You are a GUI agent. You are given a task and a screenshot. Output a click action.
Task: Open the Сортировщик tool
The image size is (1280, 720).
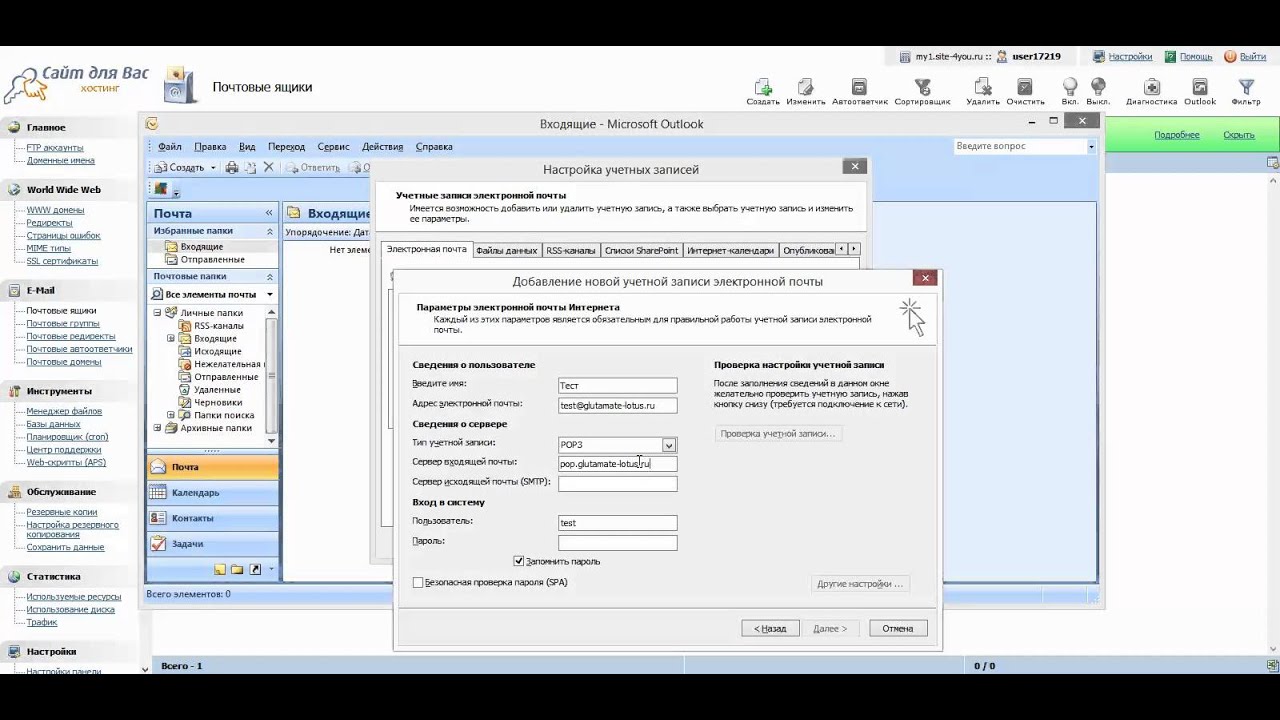coord(922,87)
